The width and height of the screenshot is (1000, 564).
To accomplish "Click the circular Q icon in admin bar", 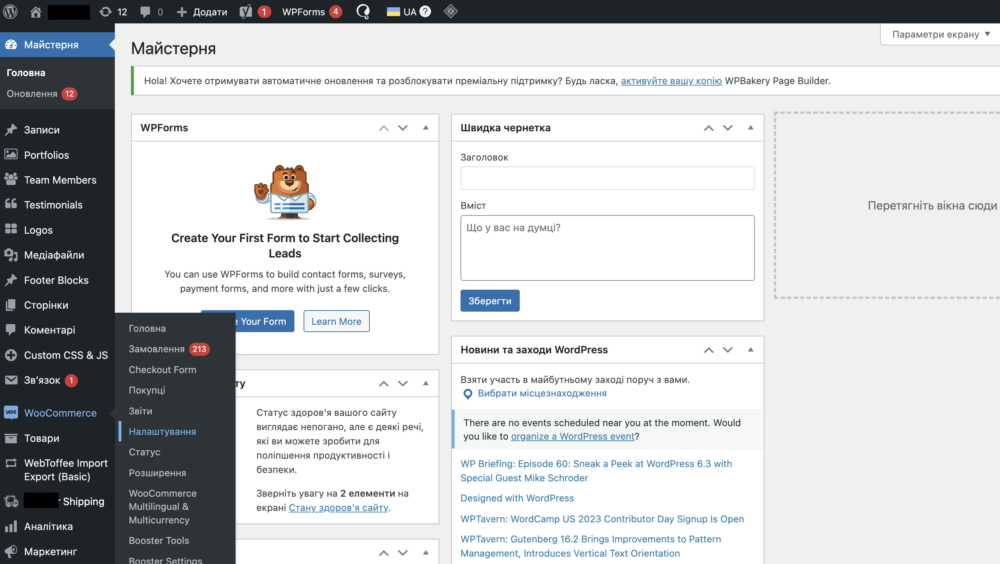I will [x=363, y=11].
